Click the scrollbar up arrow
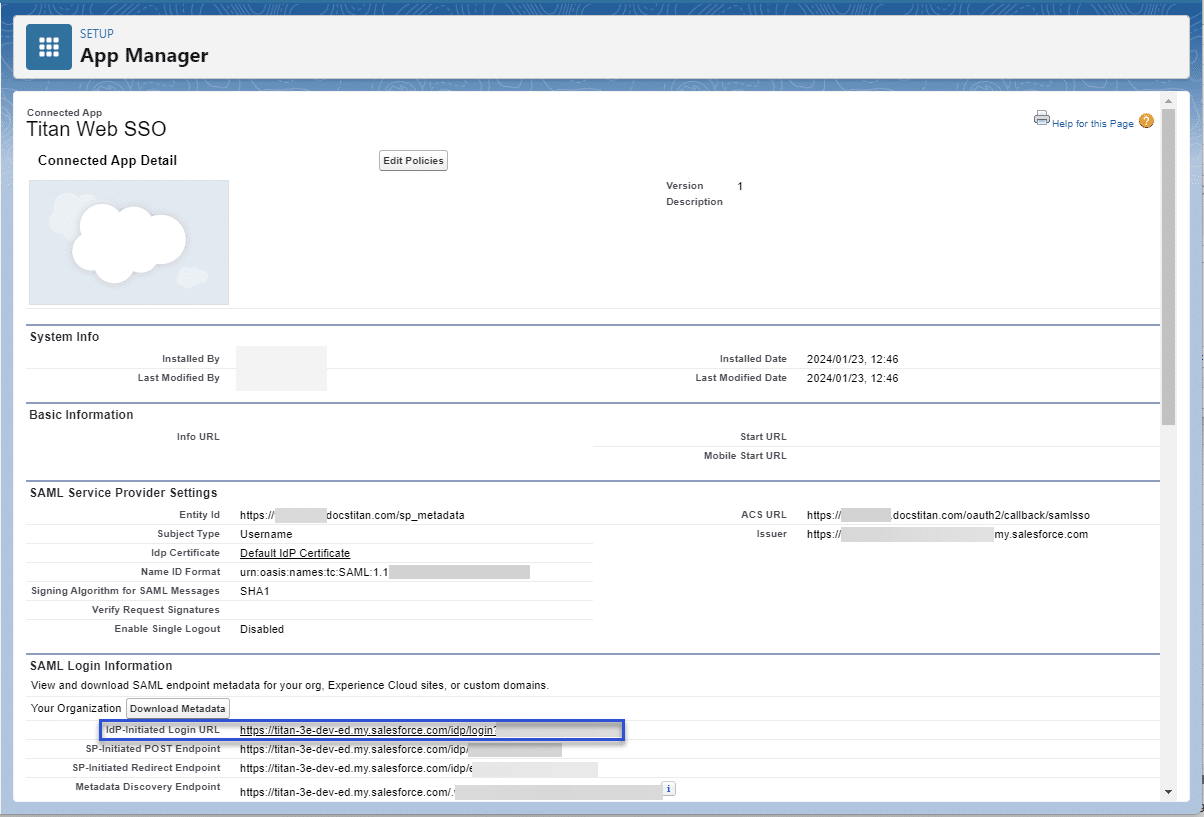Viewport: 1204px width, 817px height. pos(1167,101)
